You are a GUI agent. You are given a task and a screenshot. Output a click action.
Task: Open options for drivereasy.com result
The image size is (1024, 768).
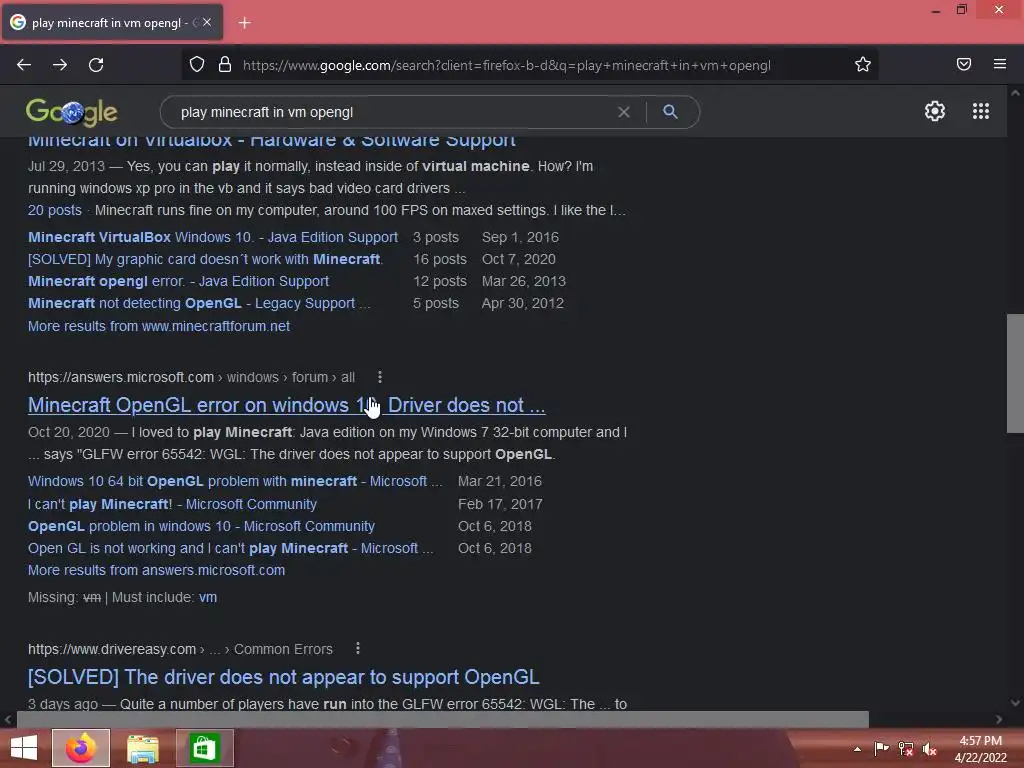(358, 648)
